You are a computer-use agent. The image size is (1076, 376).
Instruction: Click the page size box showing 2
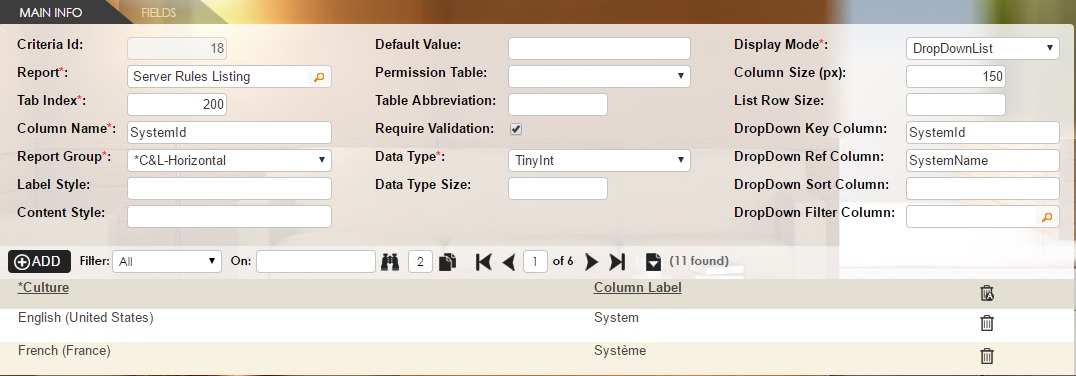click(x=420, y=261)
